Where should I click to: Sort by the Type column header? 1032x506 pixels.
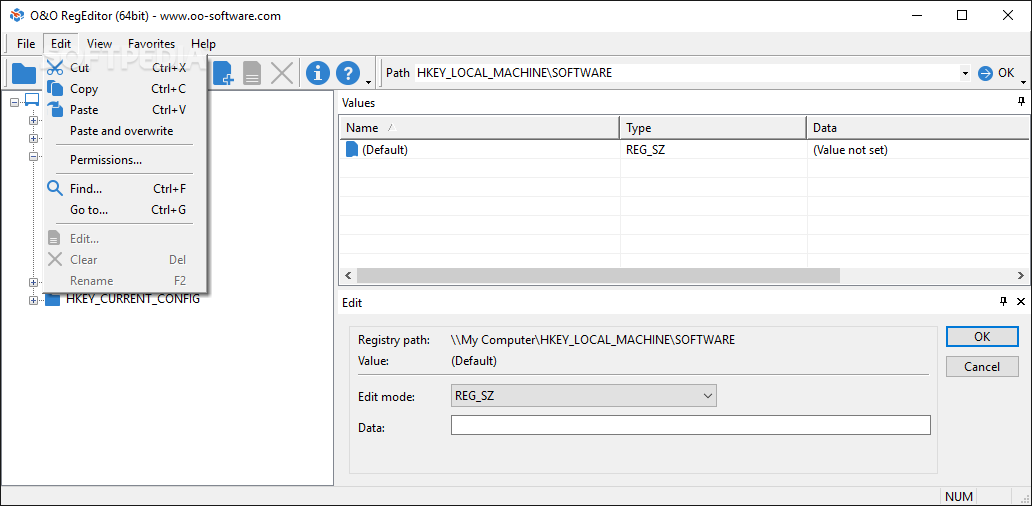coord(713,128)
